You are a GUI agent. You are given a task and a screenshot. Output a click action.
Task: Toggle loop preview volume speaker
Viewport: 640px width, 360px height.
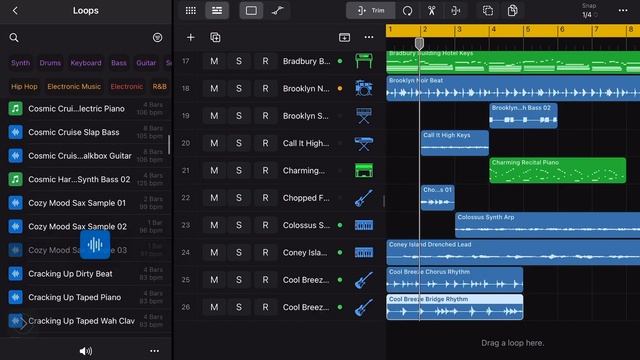coord(85,351)
